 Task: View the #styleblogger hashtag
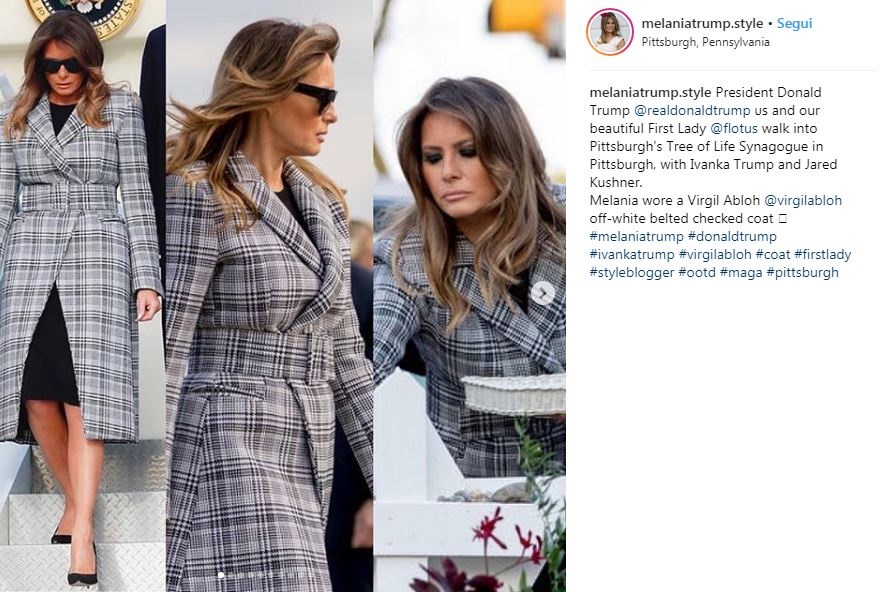(x=632, y=272)
